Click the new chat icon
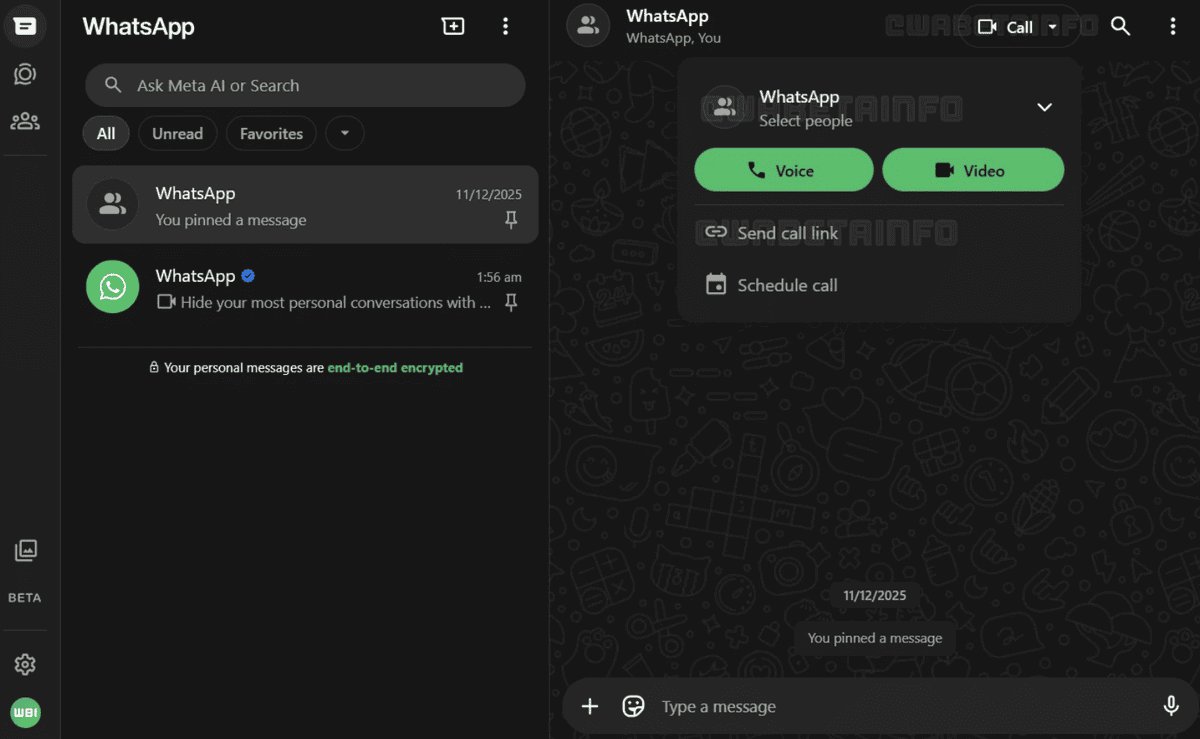 [453, 26]
